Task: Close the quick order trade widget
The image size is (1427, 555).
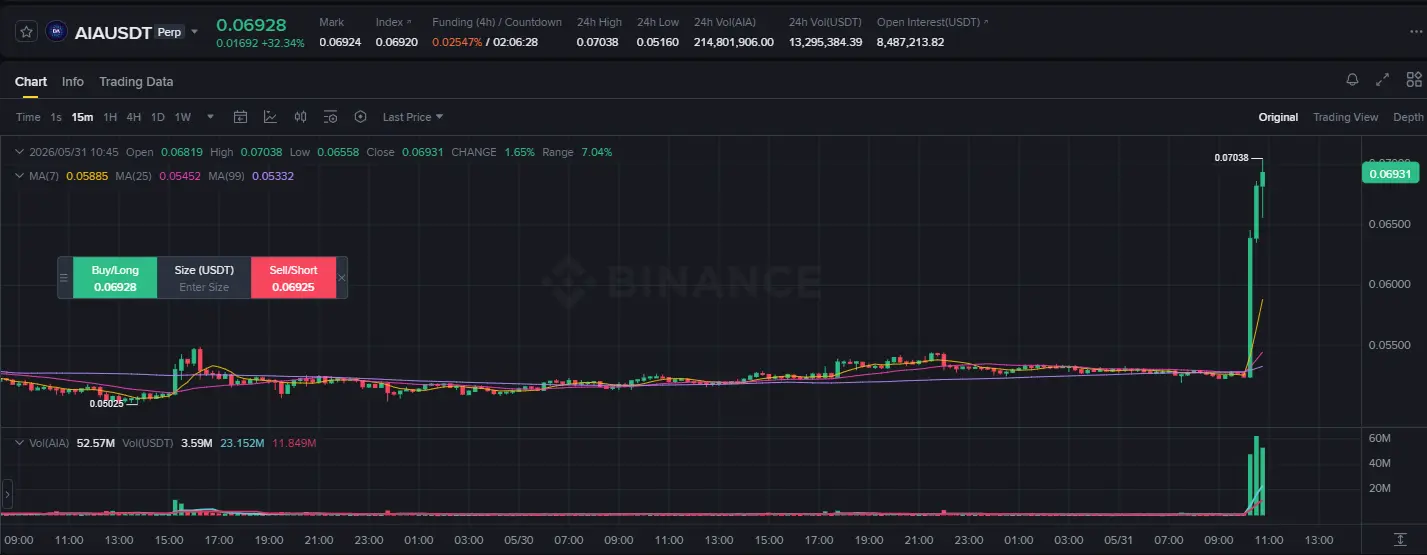Action: (342, 278)
